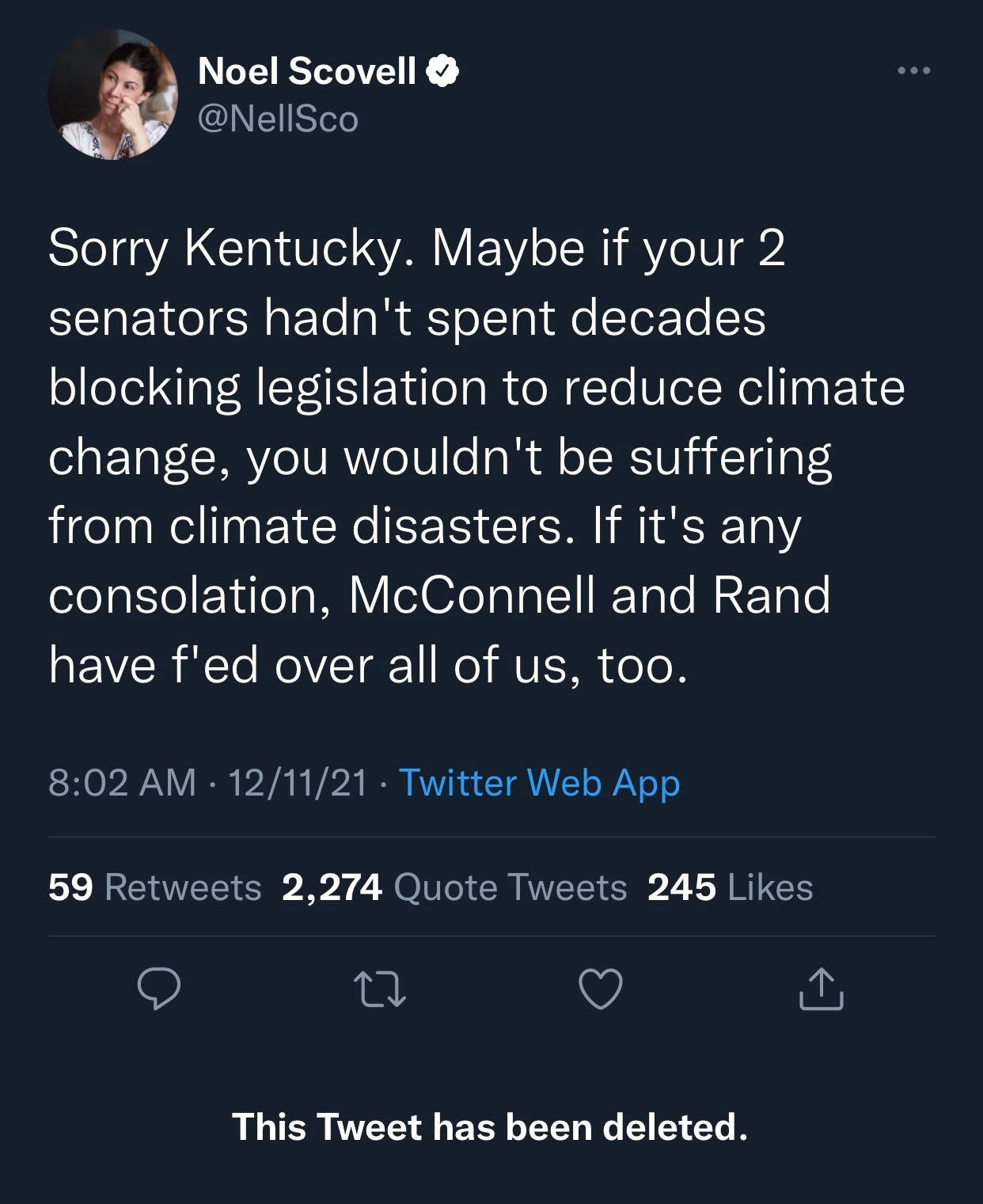Image resolution: width=983 pixels, height=1204 pixels.
Task: Open the share icon for this tweet
Action: 821,989
